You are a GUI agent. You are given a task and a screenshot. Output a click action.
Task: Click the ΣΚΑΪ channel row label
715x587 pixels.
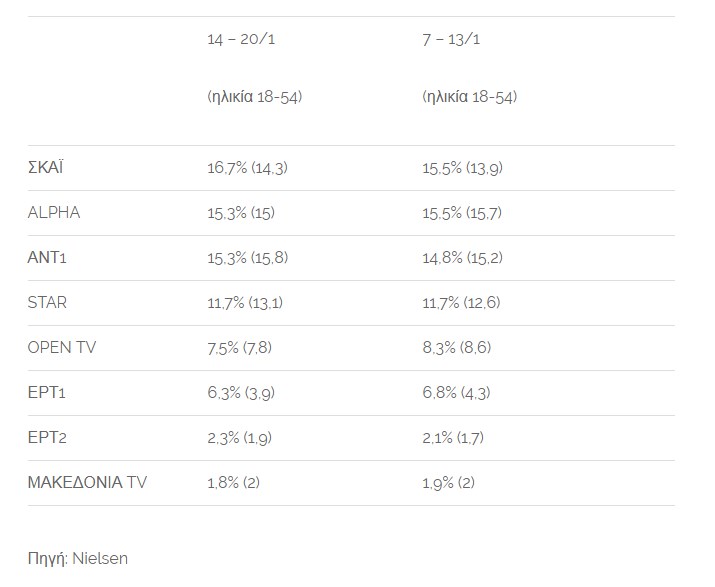click(x=45, y=167)
